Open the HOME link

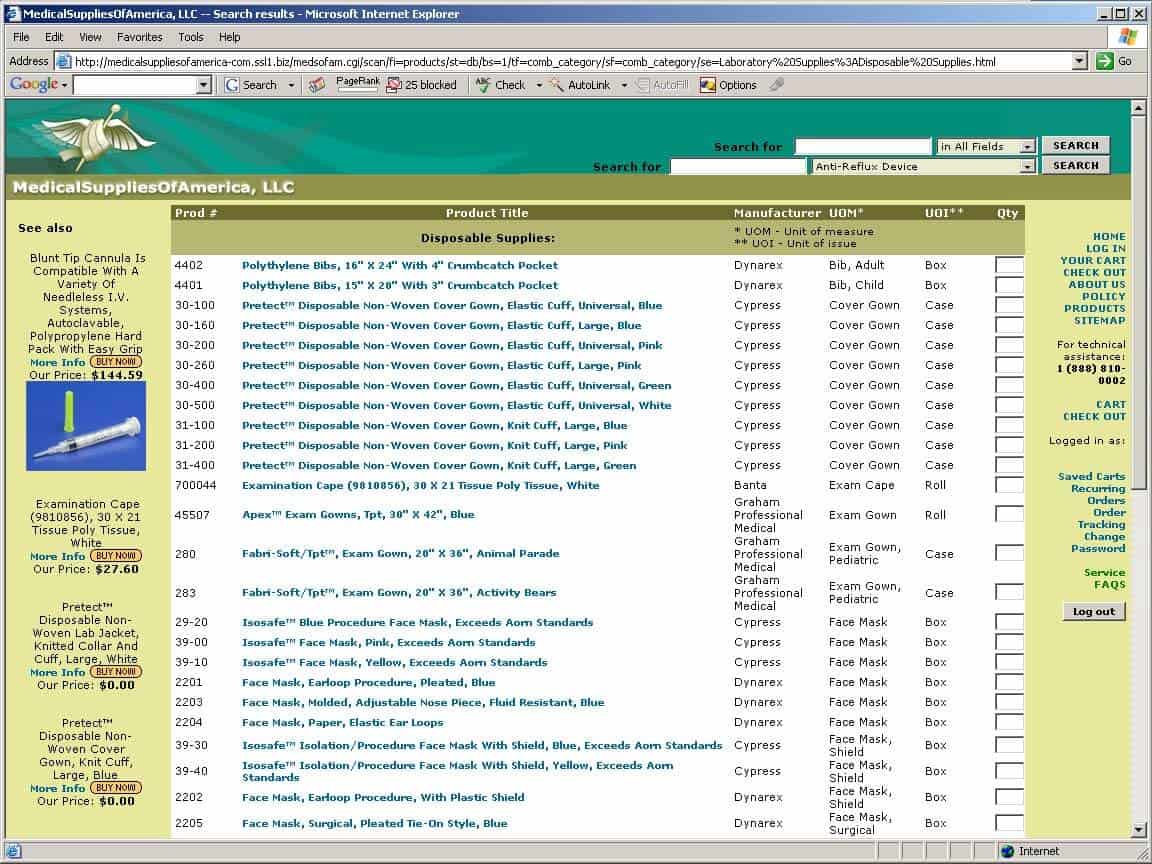coord(1109,237)
